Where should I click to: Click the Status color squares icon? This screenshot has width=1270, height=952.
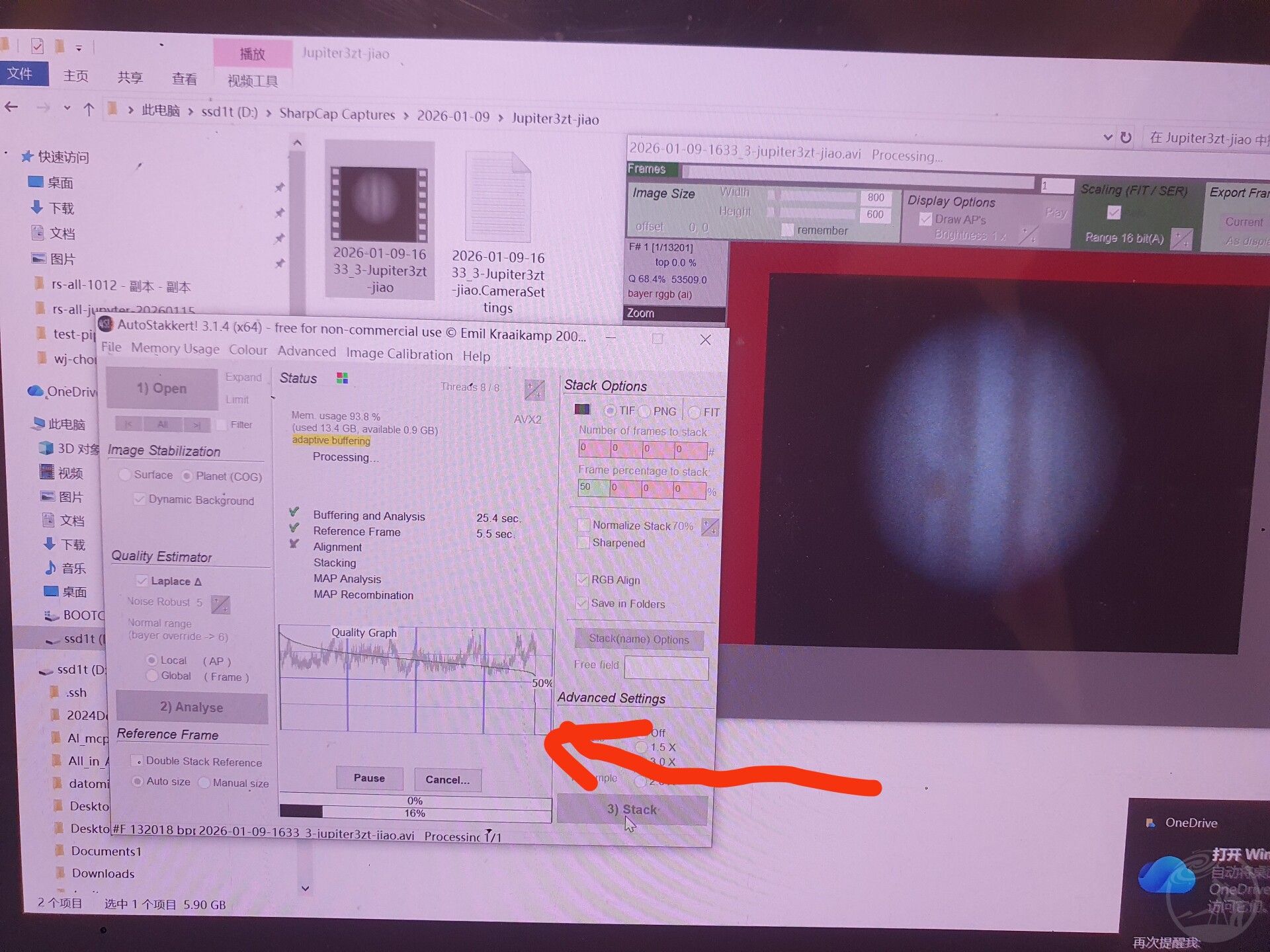pos(342,377)
